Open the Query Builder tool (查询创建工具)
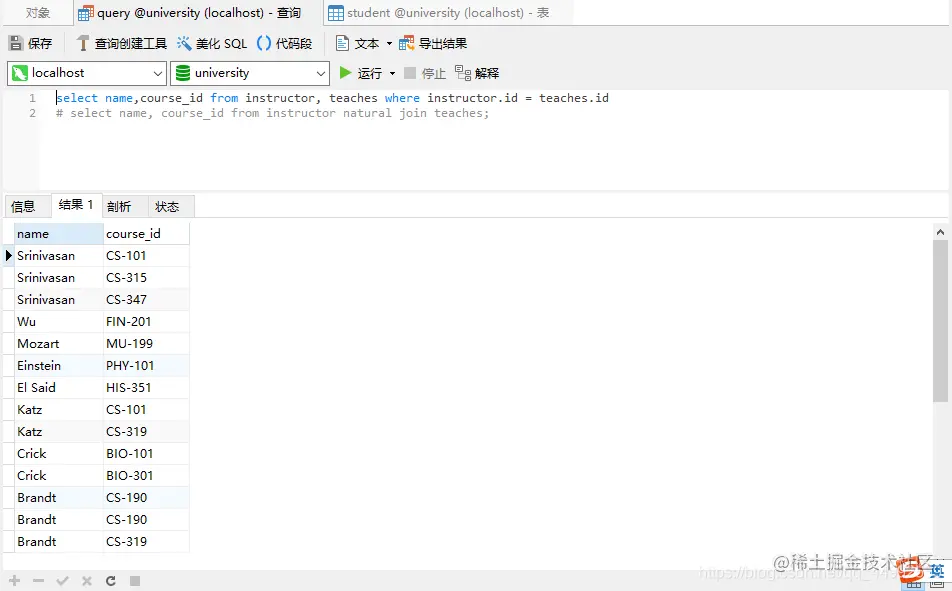This screenshot has width=952, height=591. point(121,43)
